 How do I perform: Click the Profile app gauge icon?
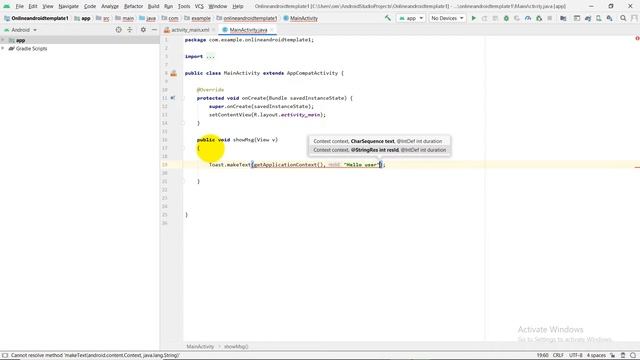[528, 18]
